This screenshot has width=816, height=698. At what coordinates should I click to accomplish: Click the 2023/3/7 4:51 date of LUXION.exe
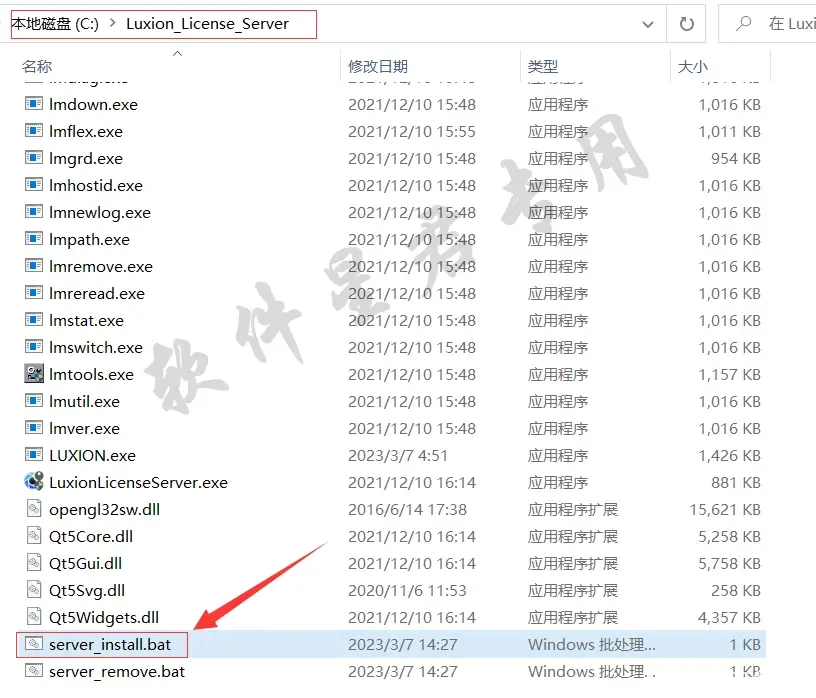[398, 455]
